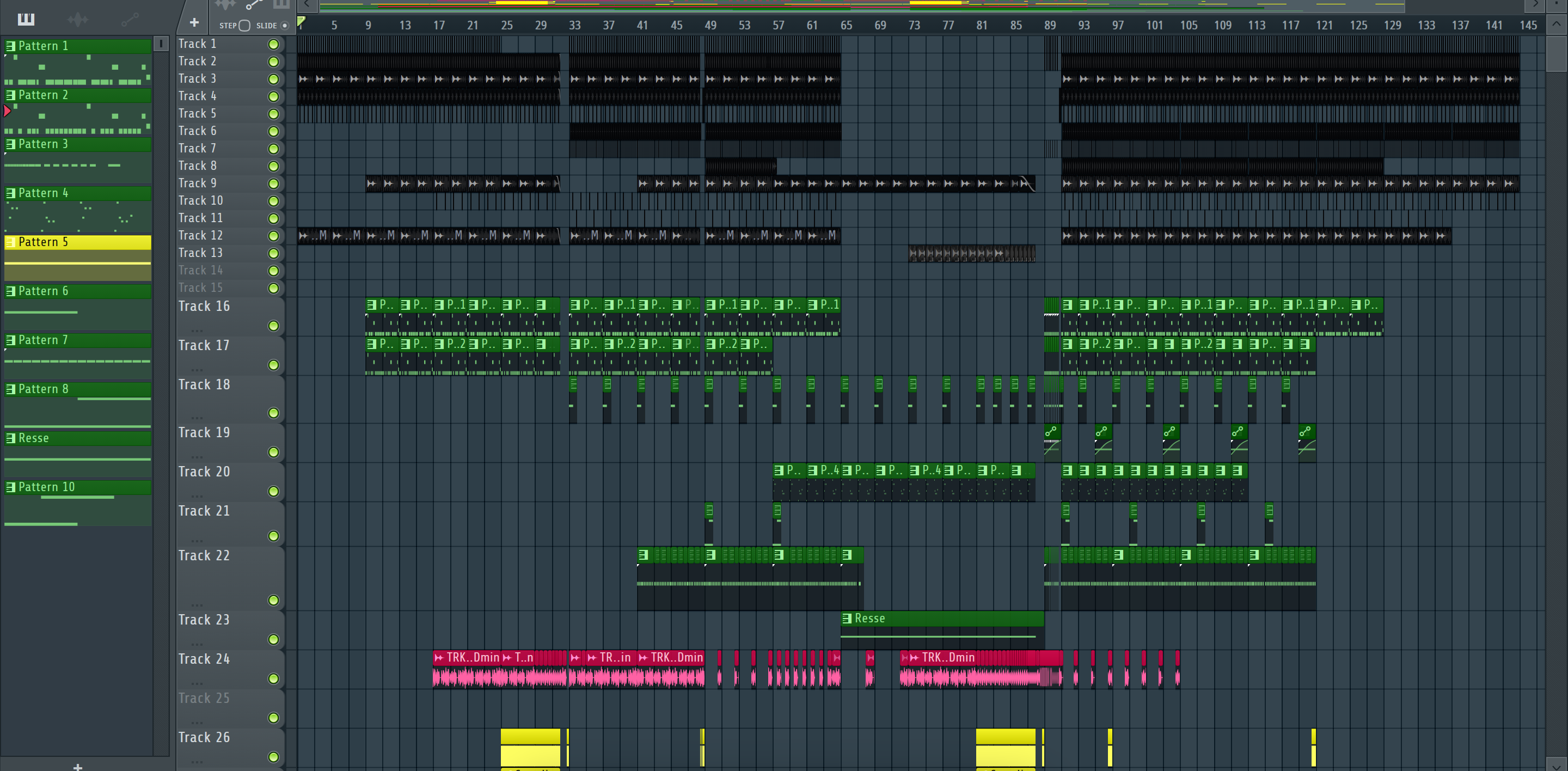Image resolution: width=1568 pixels, height=771 pixels.
Task: Mute Track 1
Action: (273, 45)
